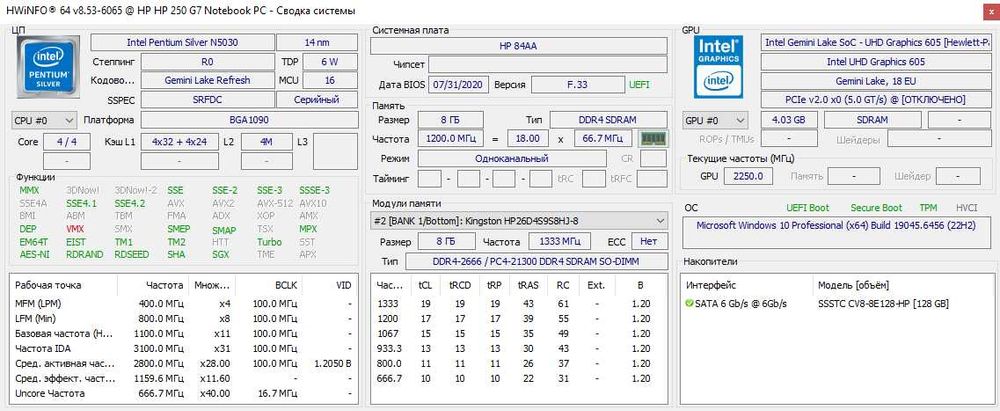Viewport: 1000px width, 411px height.
Task: Click the 1200.0 МГц memory frequency field
Action: tap(450, 138)
